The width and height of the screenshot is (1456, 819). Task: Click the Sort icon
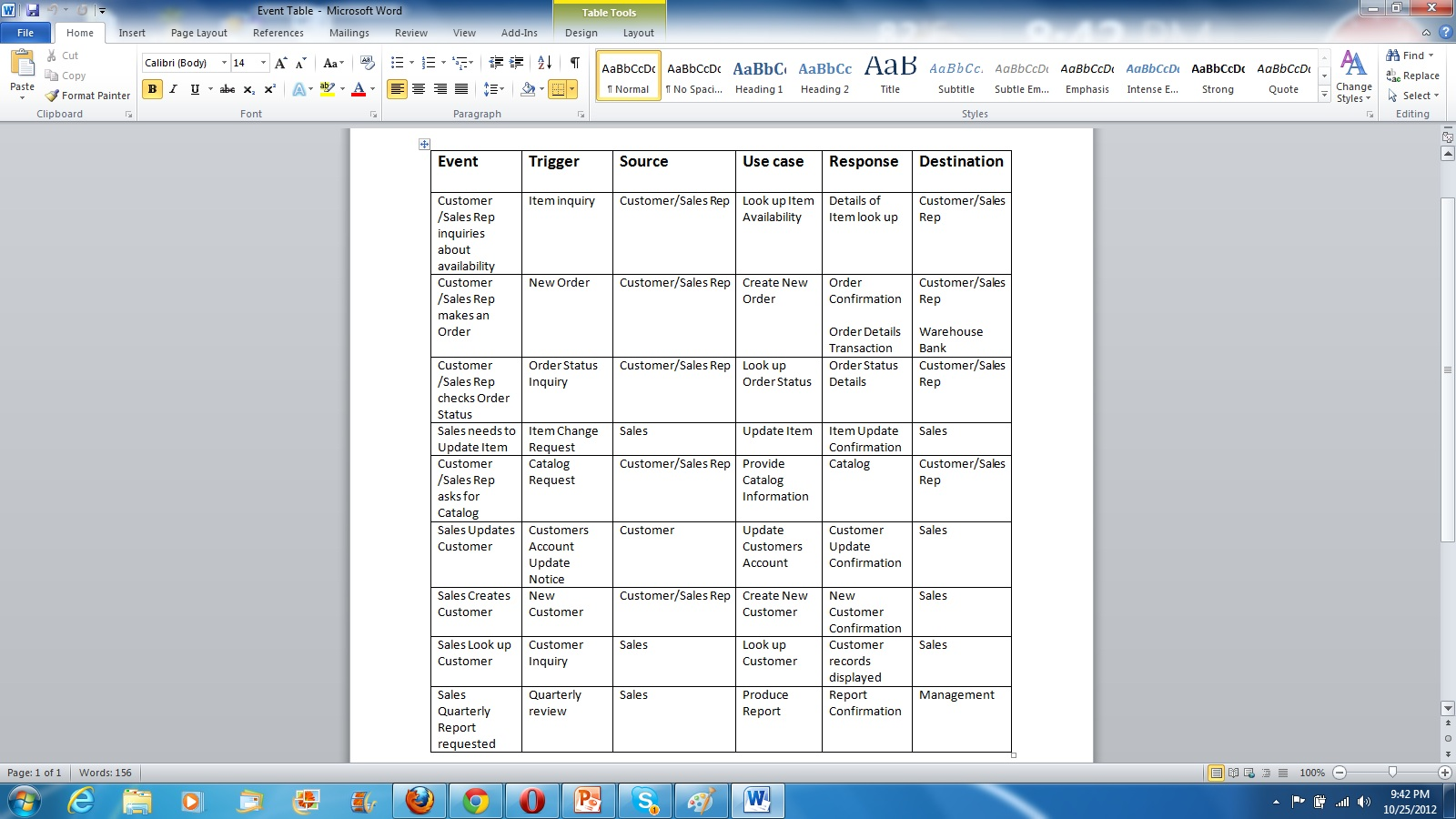[544, 63]
